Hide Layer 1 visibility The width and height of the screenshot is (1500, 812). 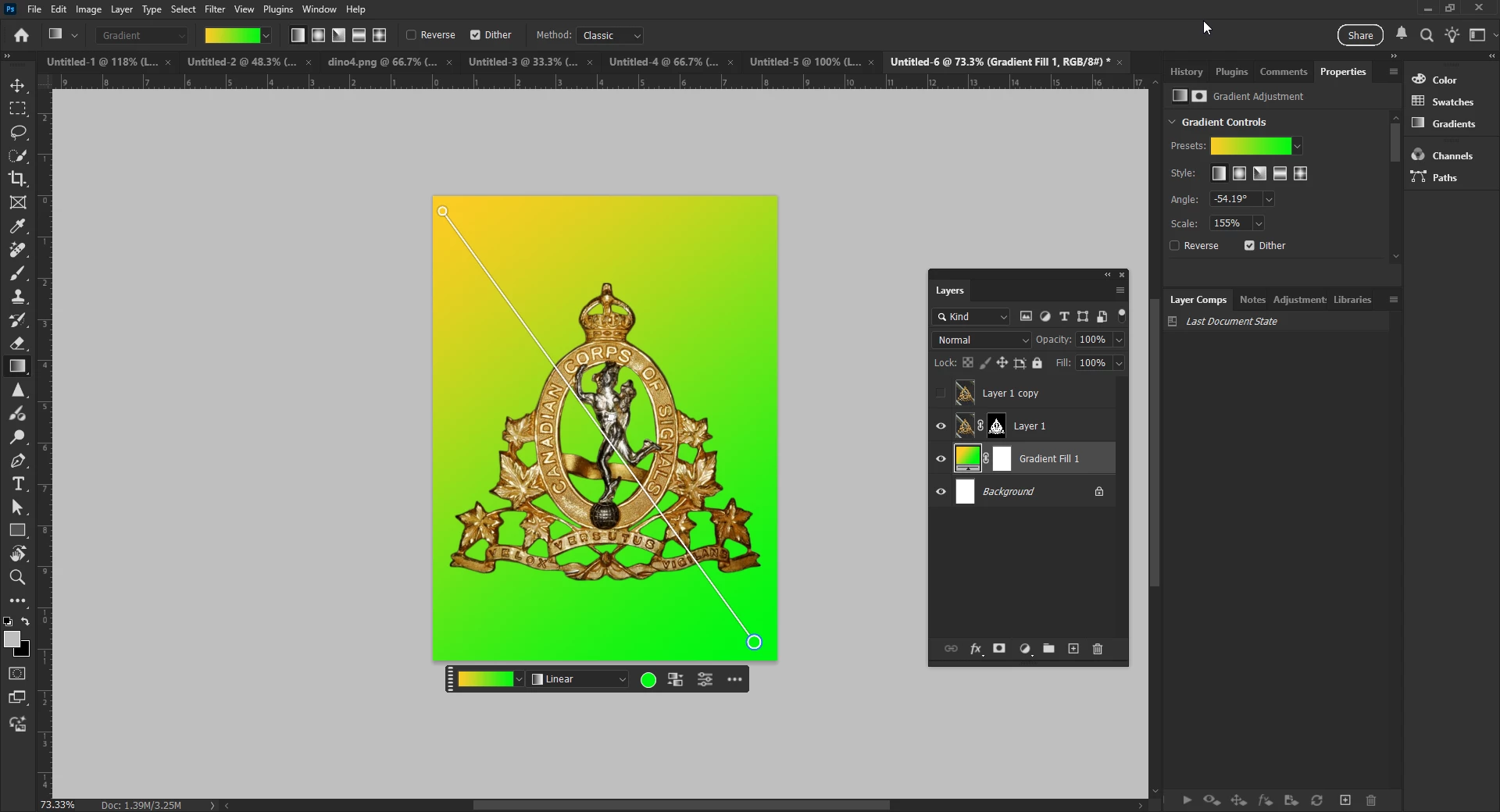click(941, 426)
